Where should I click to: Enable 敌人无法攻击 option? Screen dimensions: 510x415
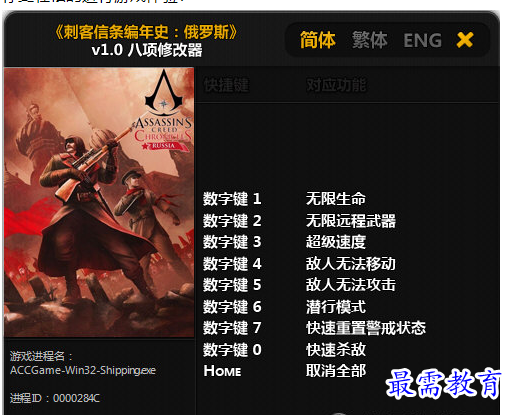point(351,285)
